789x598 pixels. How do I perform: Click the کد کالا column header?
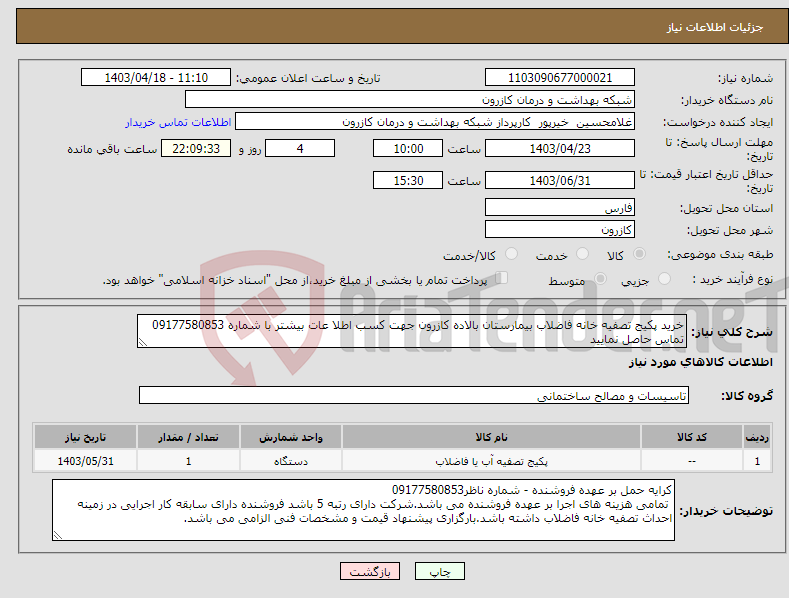(x=692, y=437)
